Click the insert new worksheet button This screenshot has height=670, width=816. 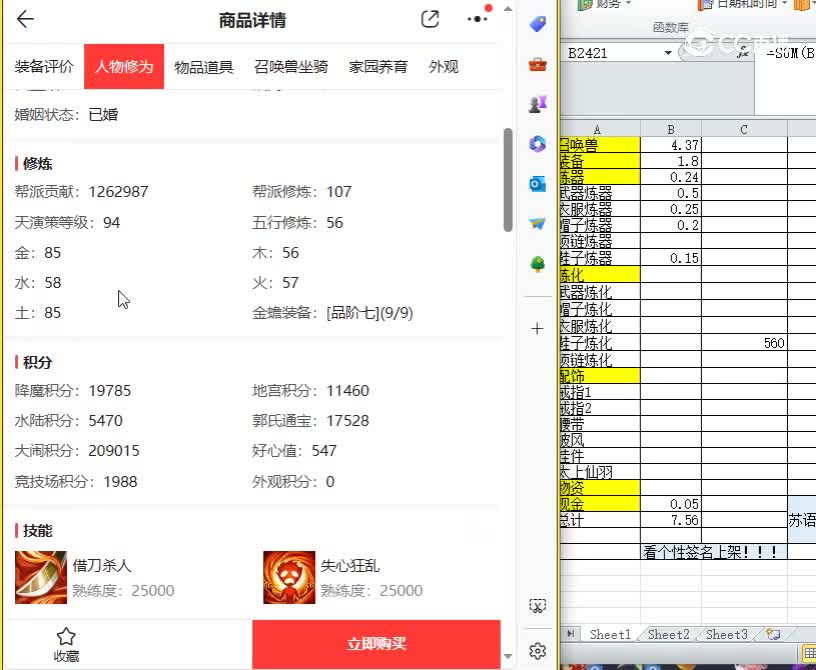(770, 634)
